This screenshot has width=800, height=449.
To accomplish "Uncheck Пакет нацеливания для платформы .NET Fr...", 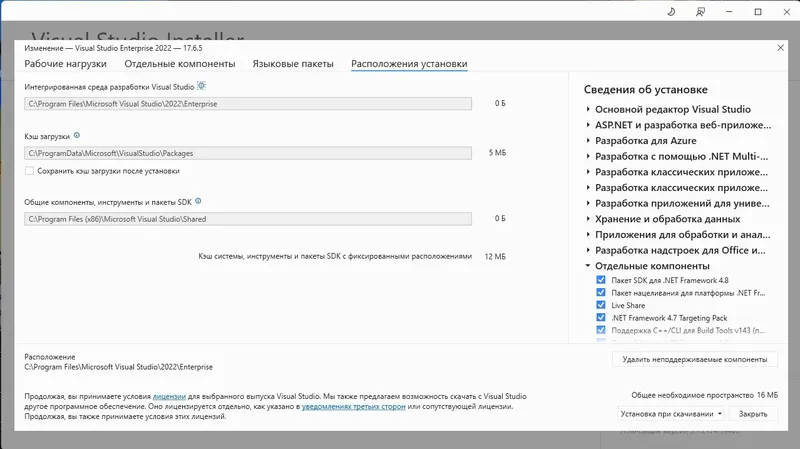I will click(601, 292).
